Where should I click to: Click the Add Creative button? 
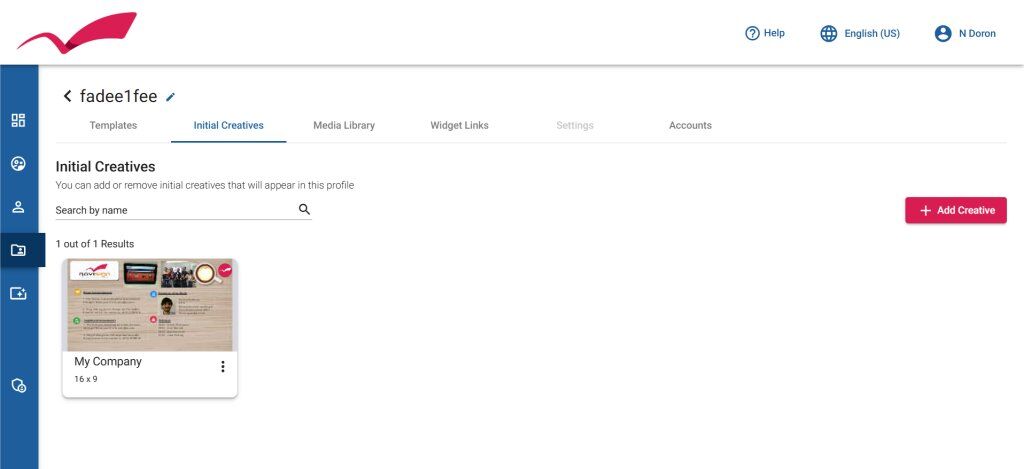(x=955, y=210)
